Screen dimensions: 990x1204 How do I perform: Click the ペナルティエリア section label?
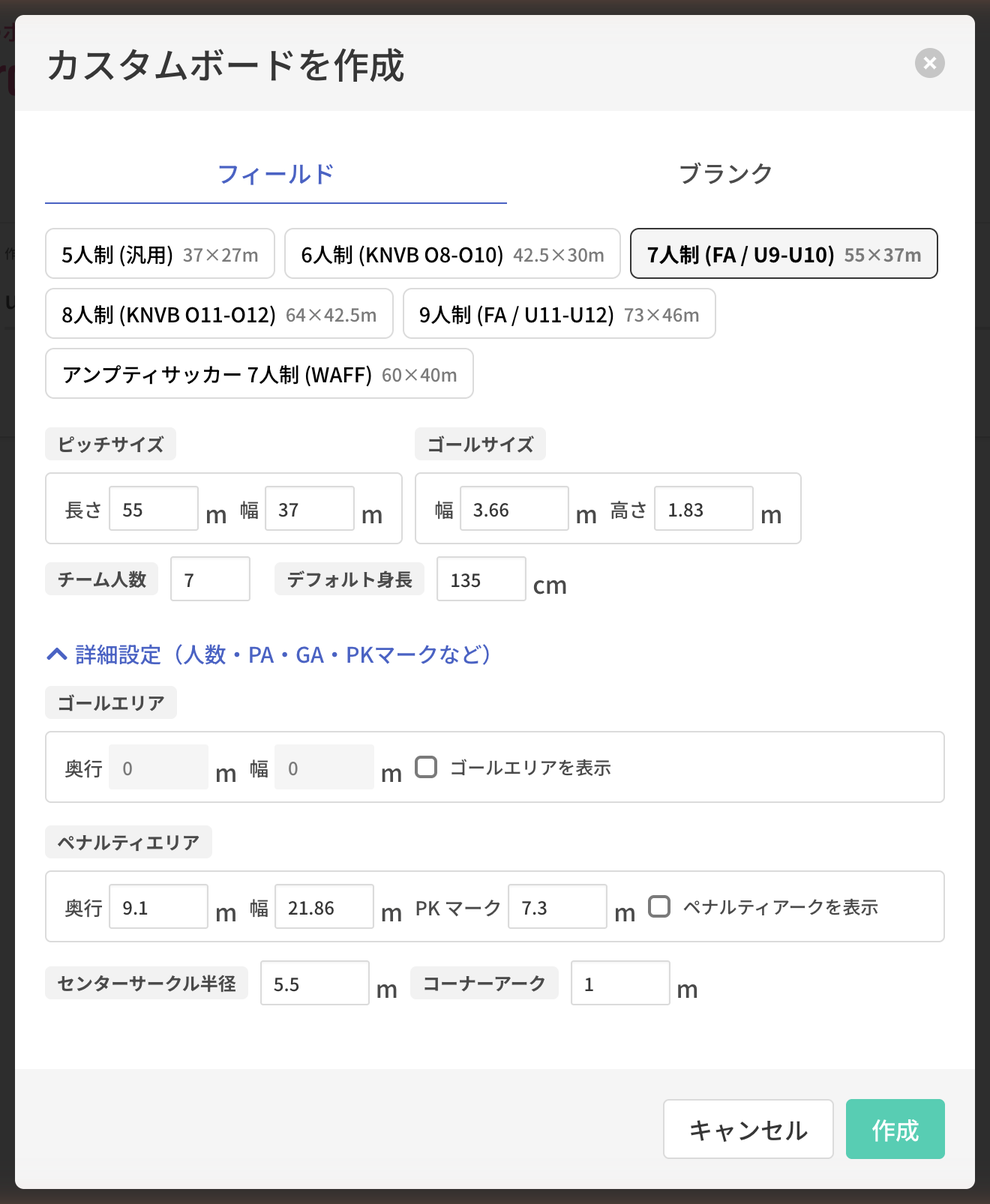(x=128, y=842)
